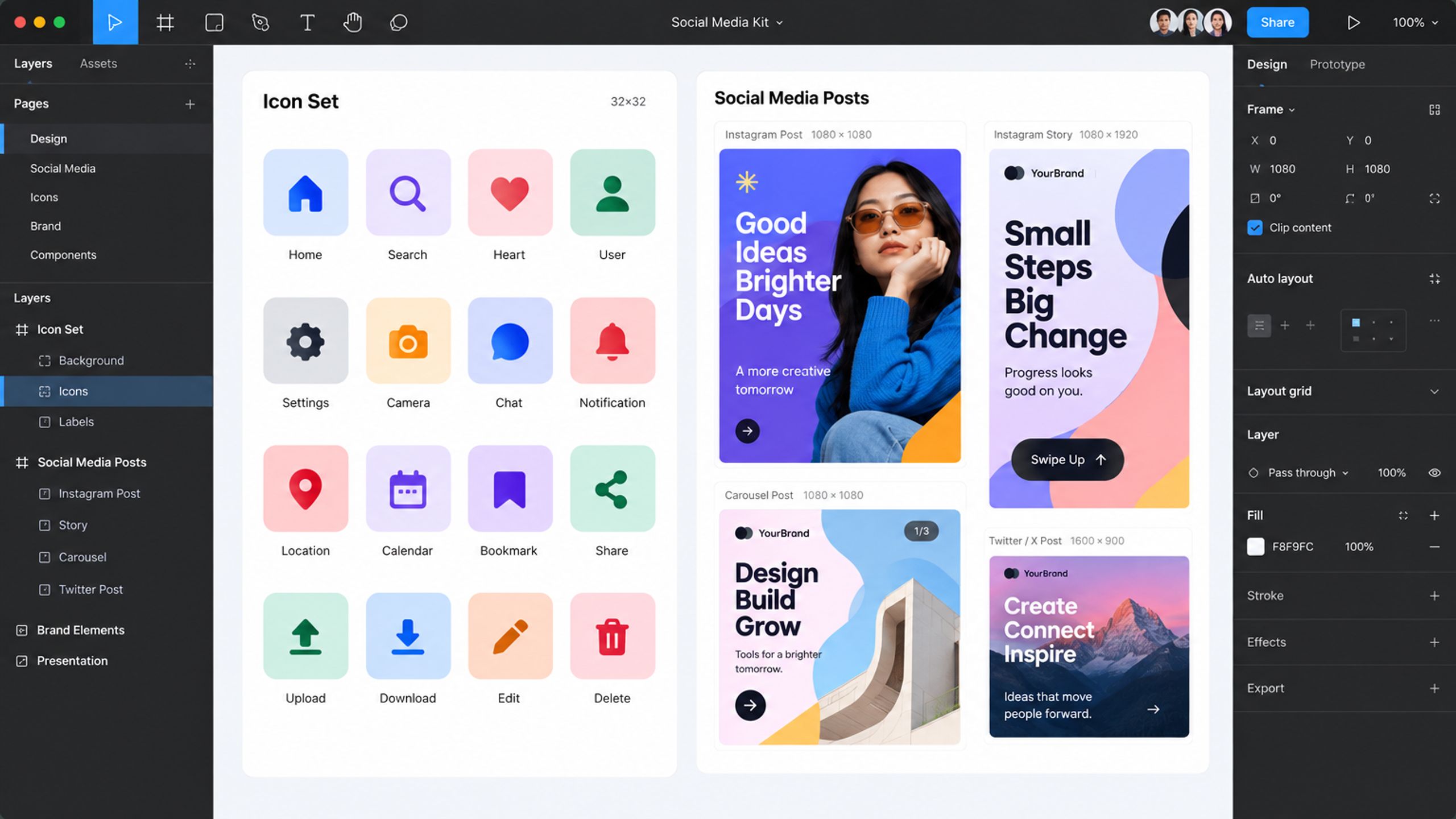Open the Social Media page
Screen dimensions: 1456x819
tap(107, 169)
